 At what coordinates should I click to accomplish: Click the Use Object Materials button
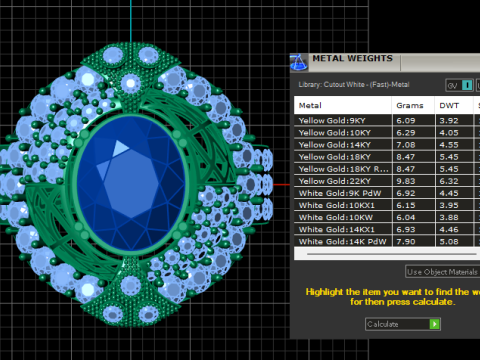click(442, 272)
